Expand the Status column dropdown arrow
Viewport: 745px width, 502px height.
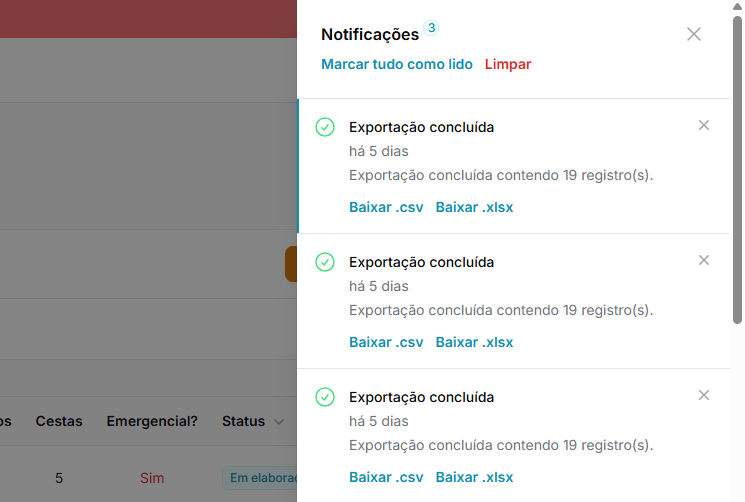pos(278,422)
